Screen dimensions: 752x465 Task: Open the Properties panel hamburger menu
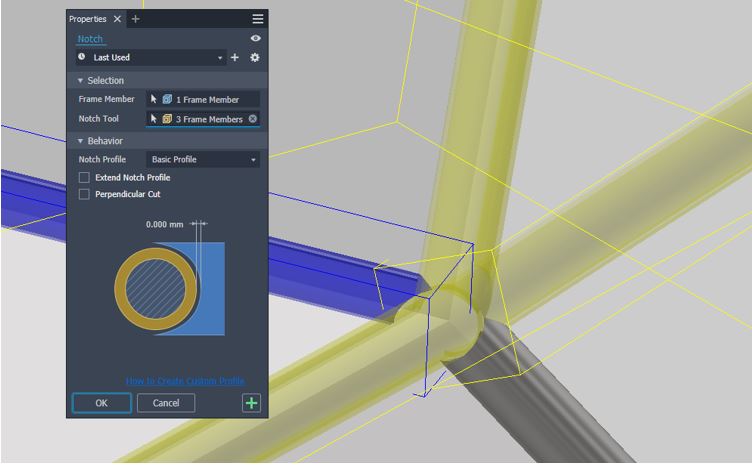click(258, 19)
